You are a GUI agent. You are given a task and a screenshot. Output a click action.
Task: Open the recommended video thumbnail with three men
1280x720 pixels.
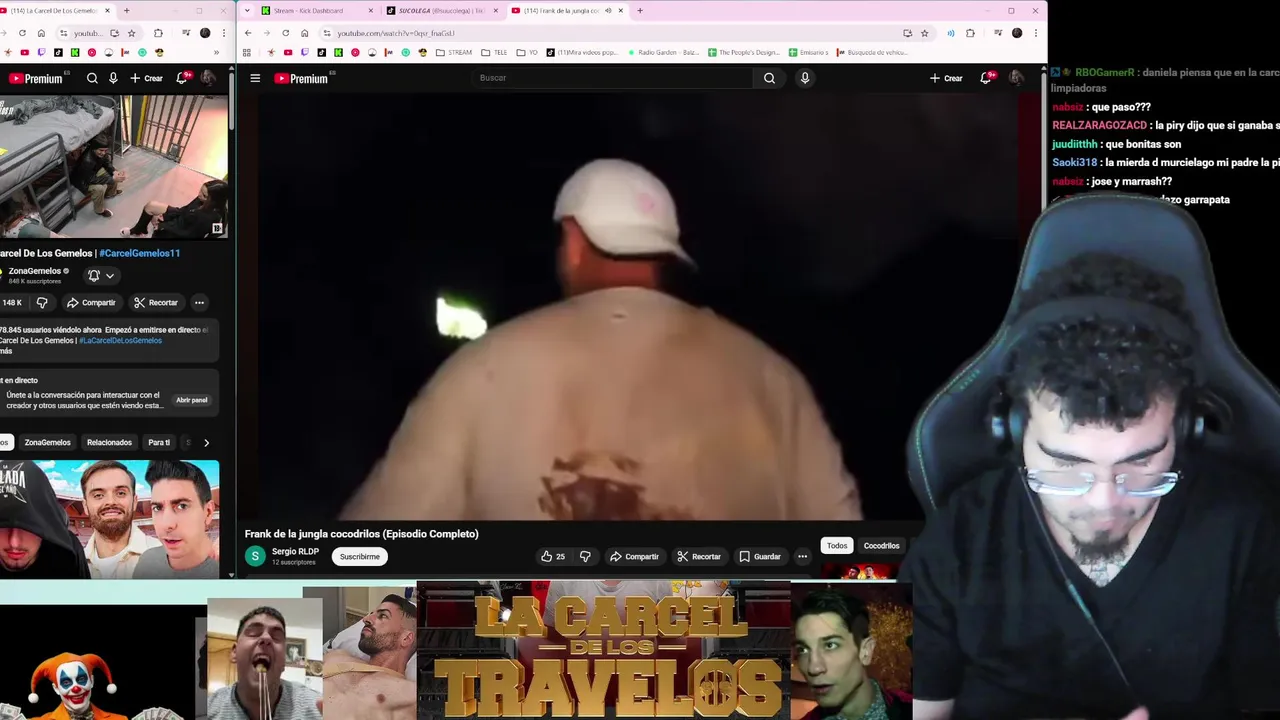coord(109,519)
